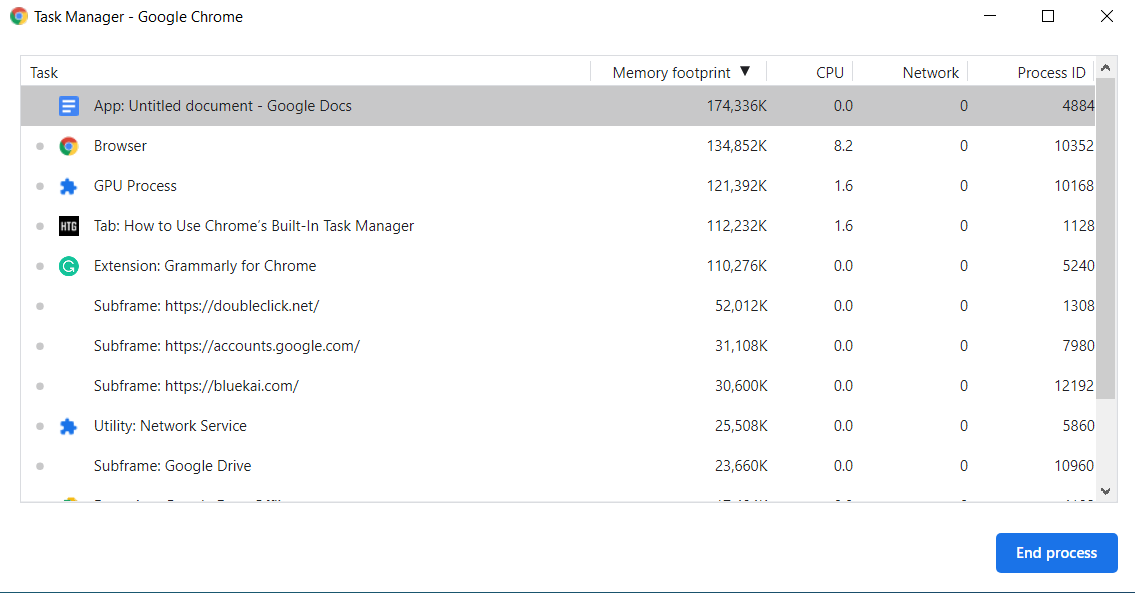This screenshot has height=593, width=1135.
Task: Click the Google Docs icon in first row
Action: [x=68, y=106]
